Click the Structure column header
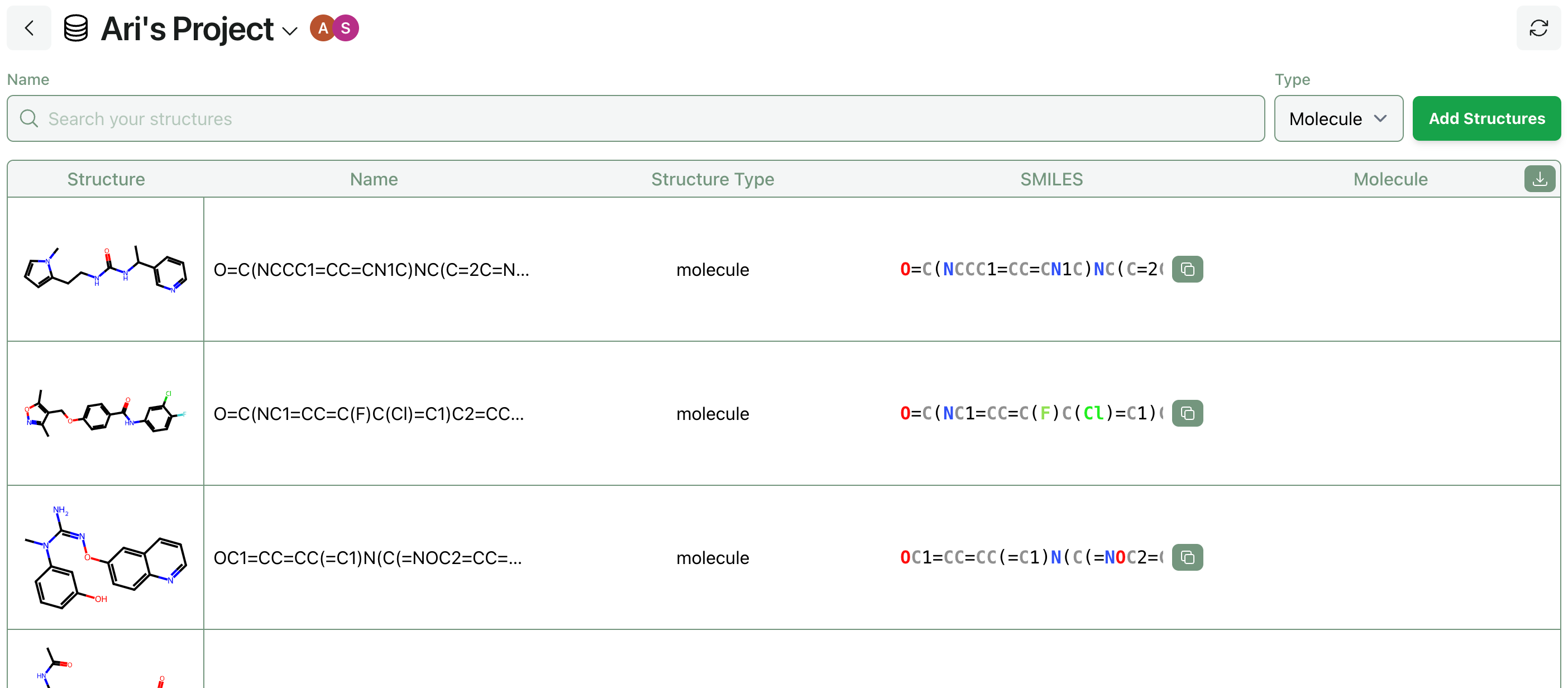1568x688 pixels. [x=106, y=179]
